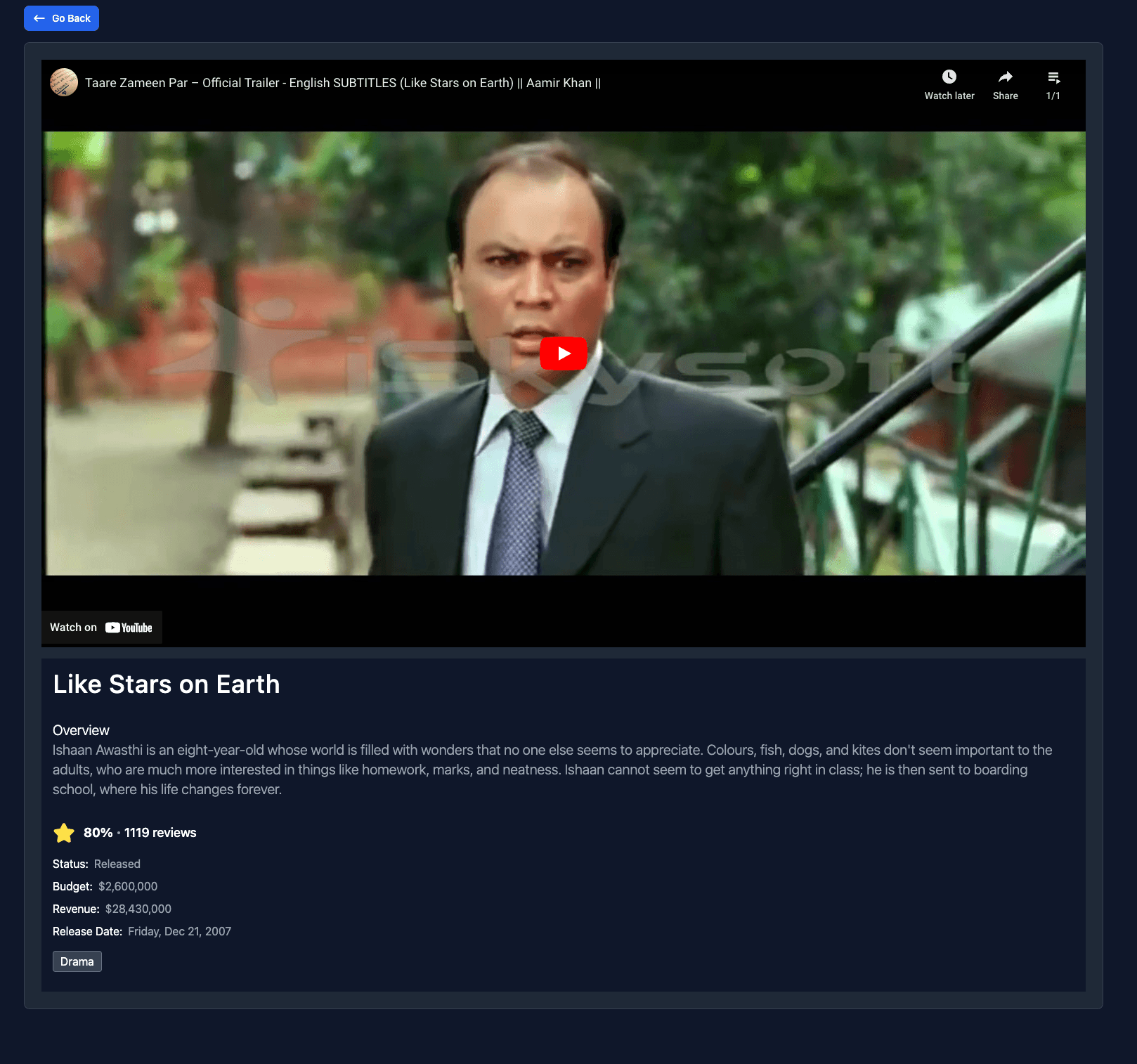
Task: Click the $28,430,000 revenue value
Action: [x=138, y=909]
